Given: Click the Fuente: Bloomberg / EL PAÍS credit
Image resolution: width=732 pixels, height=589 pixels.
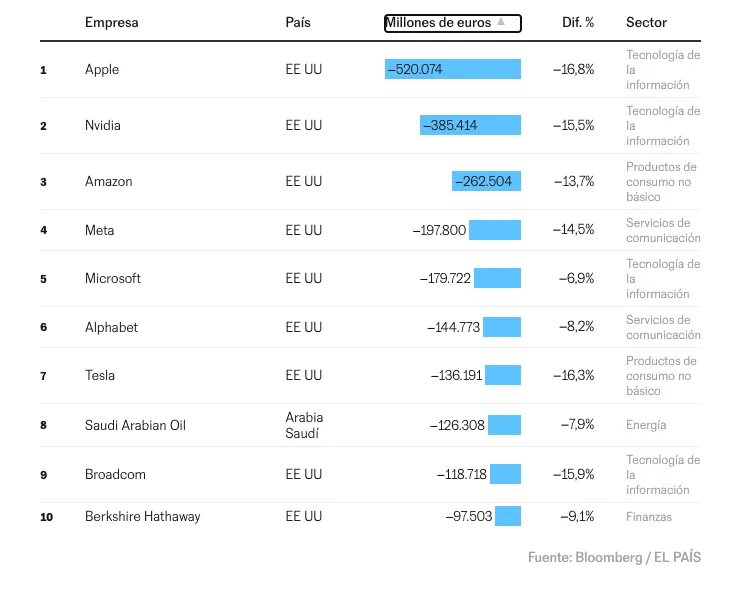Looking at the screenshot, I should pyautogui.click(x=614, y=557).
